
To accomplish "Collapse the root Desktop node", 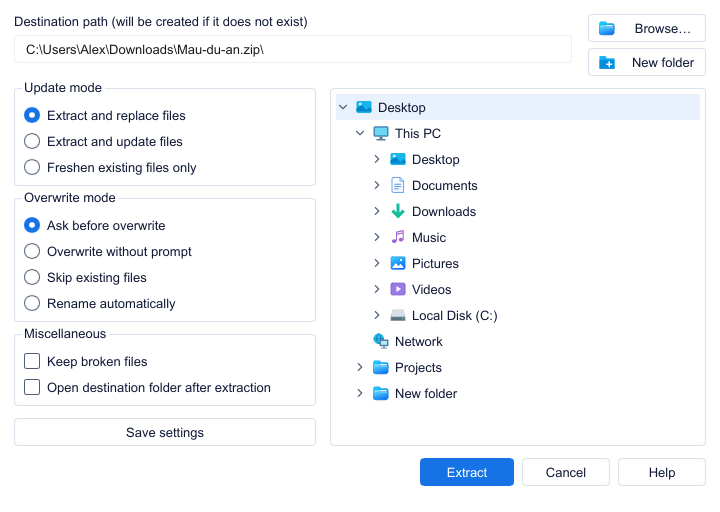I will coord(343,107).
